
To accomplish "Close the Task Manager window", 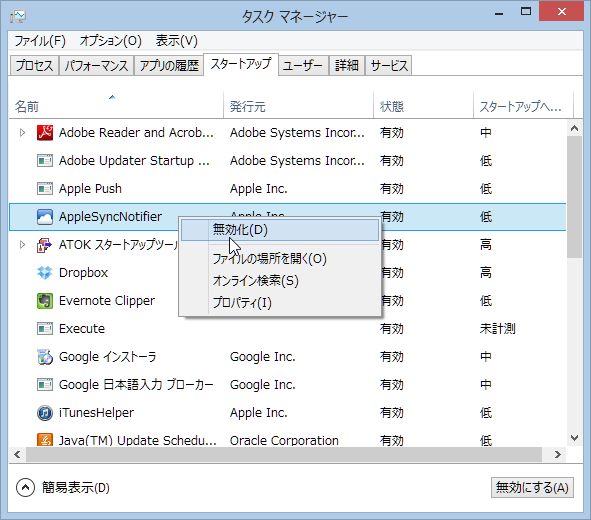I will click(x=562, y=12).
